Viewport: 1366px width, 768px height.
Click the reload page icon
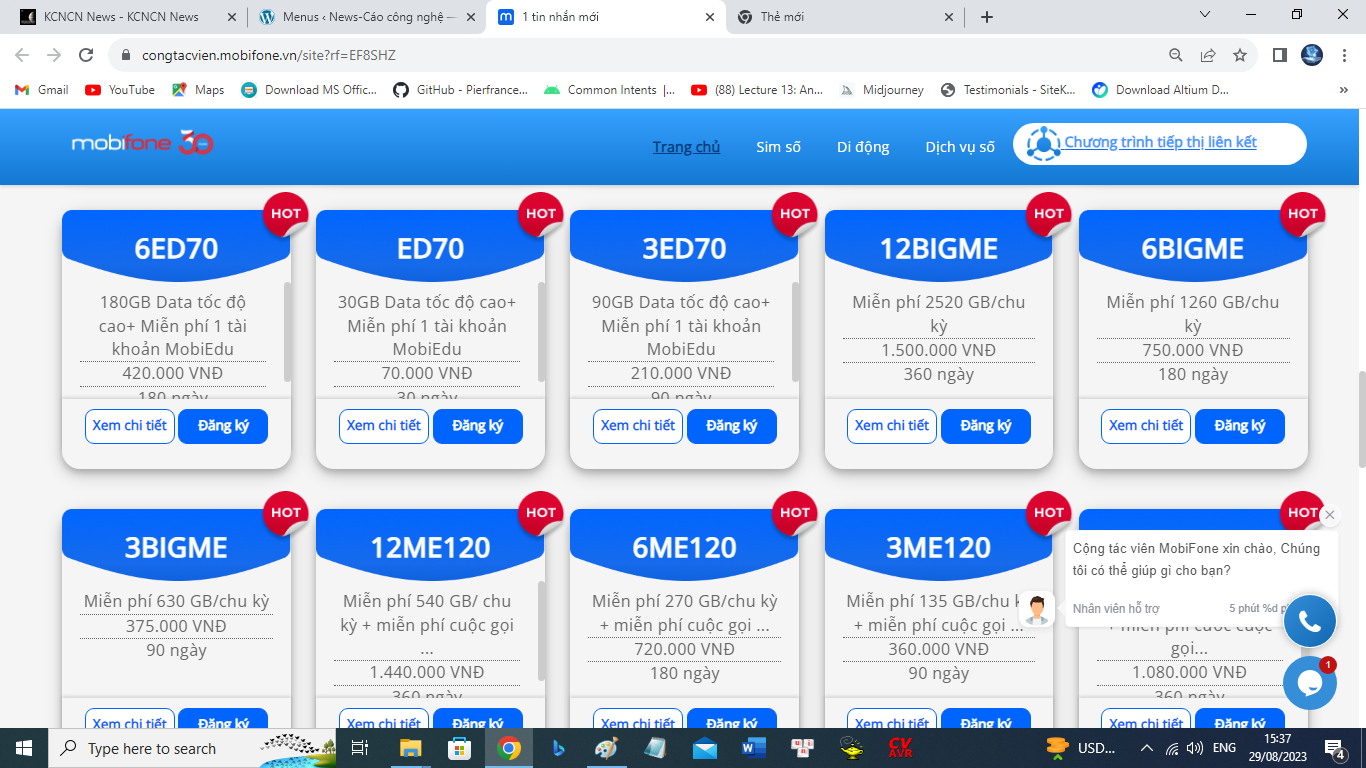click(x=86, y=55)
